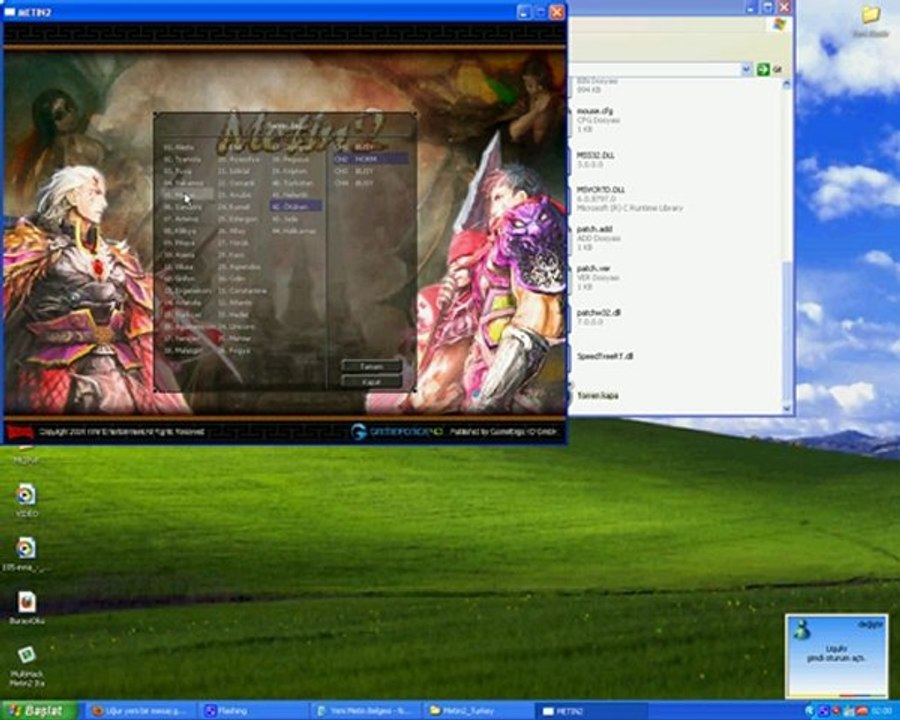900x720 pixels.
Task: Select the mouse.cfg file in Explorer
Action: coord(598,119)
